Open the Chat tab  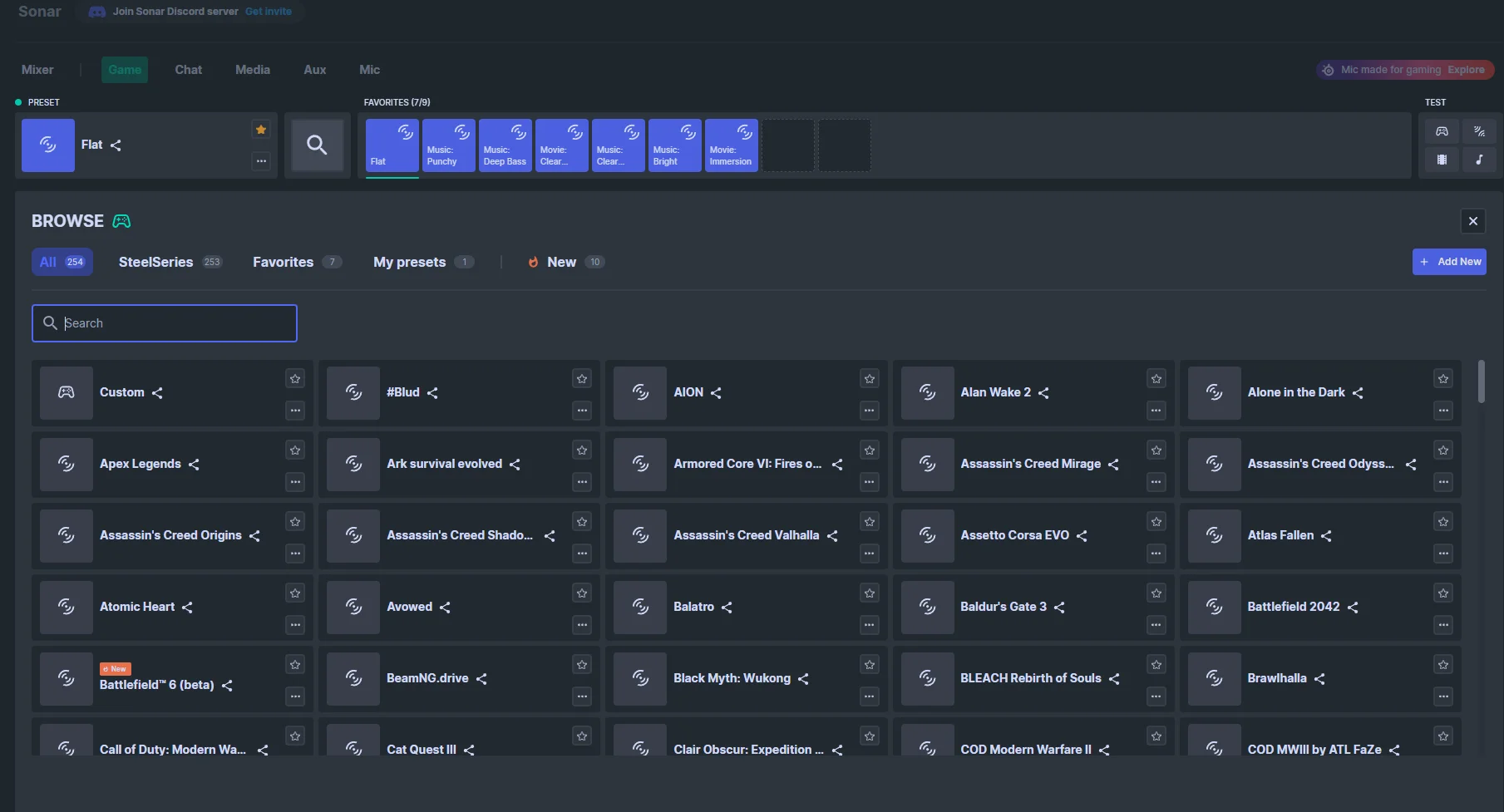tap(189, 70)
